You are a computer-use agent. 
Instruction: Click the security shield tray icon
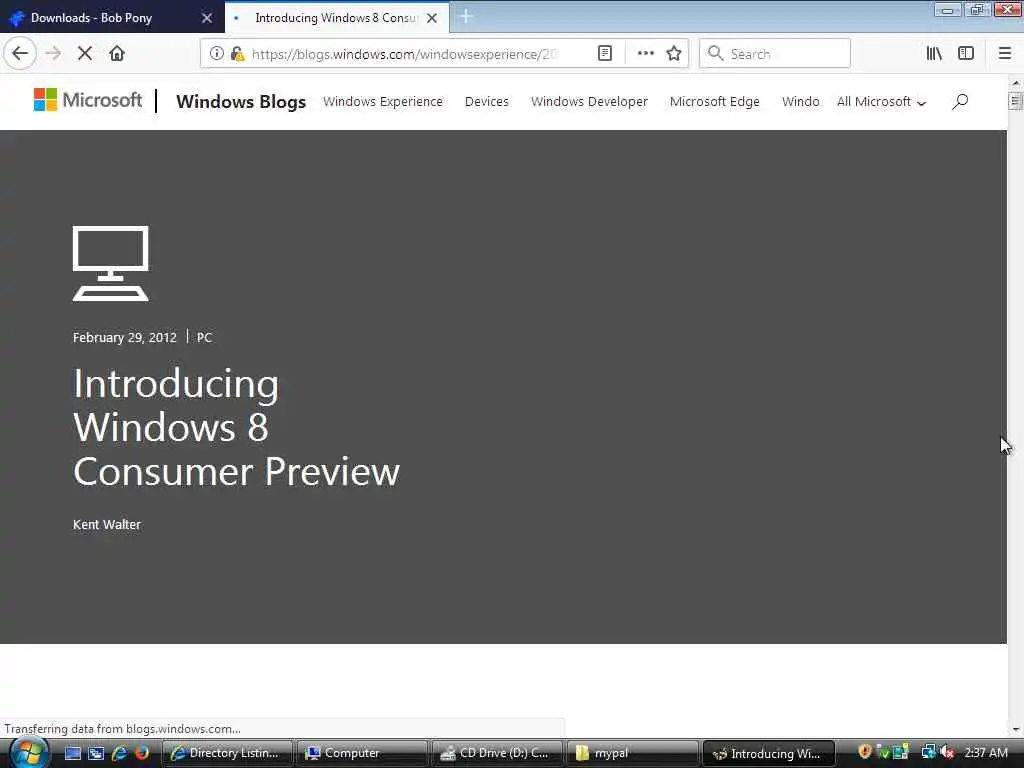(865, 752)
